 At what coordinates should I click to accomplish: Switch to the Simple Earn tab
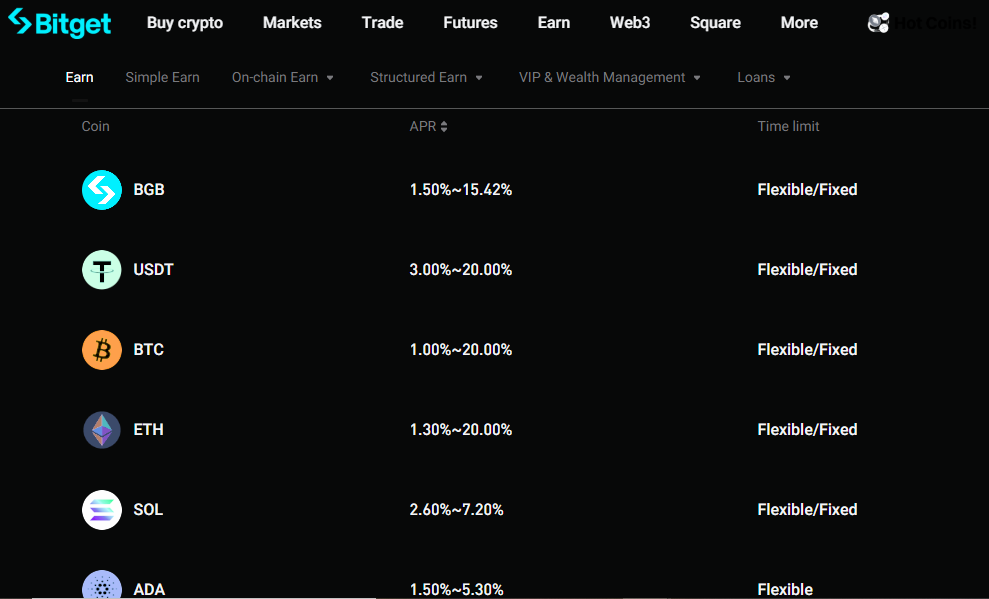point(162,77)
